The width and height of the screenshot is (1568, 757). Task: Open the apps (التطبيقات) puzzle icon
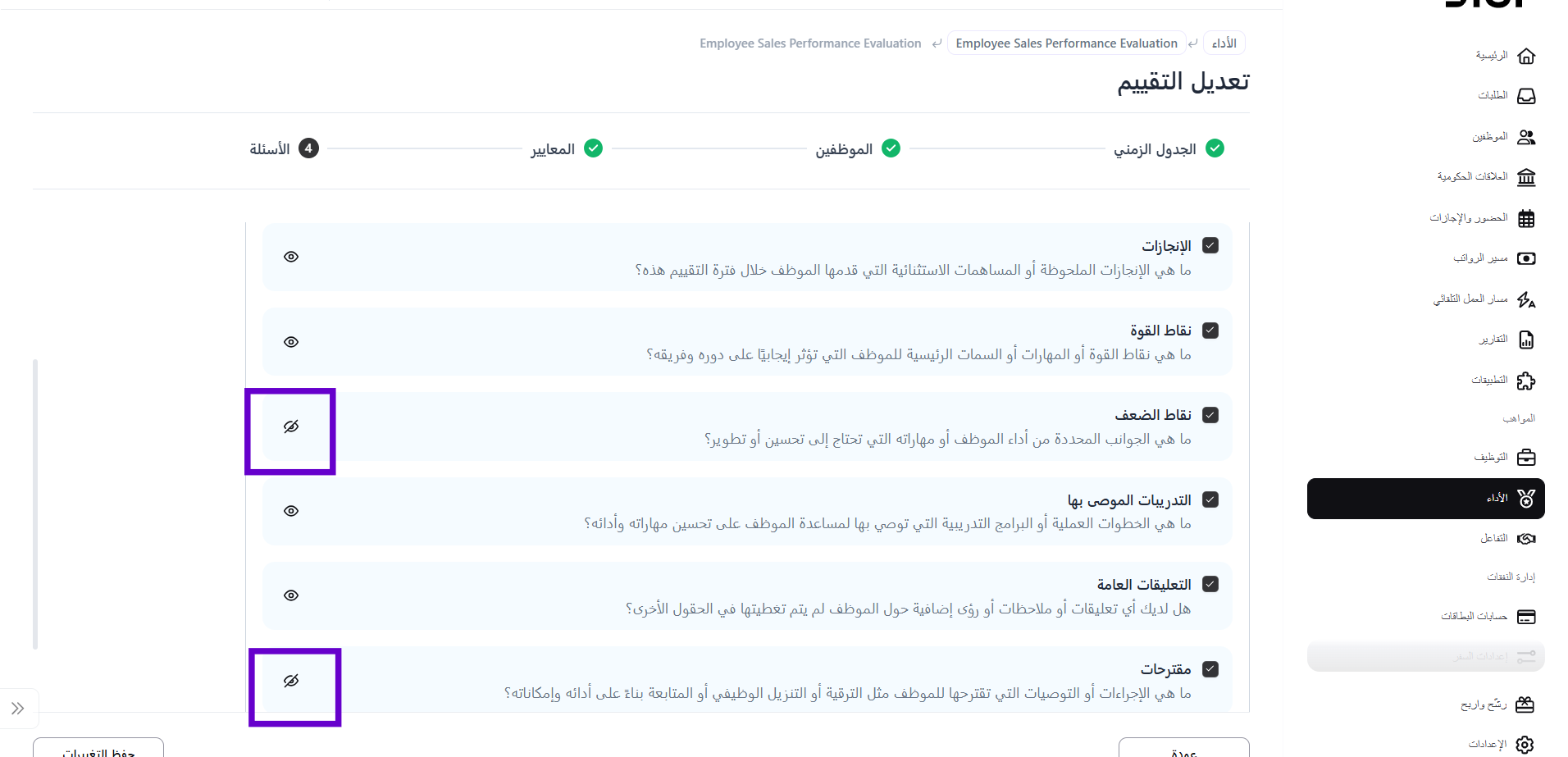click(x=1525, y=381)
